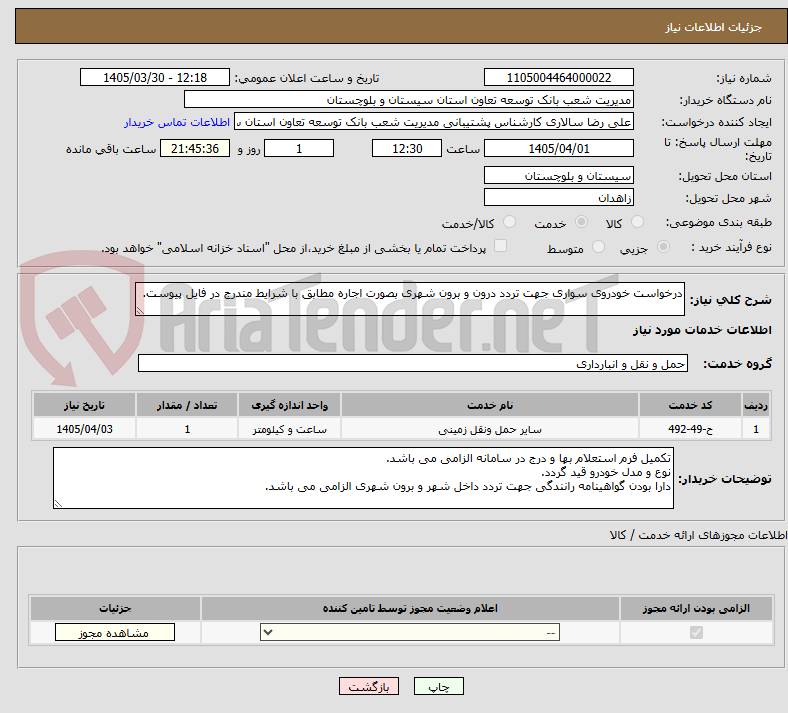The image size is (788, 713).
Task: Open the اطلاعات تماس خریدار link
Action: 177,122
